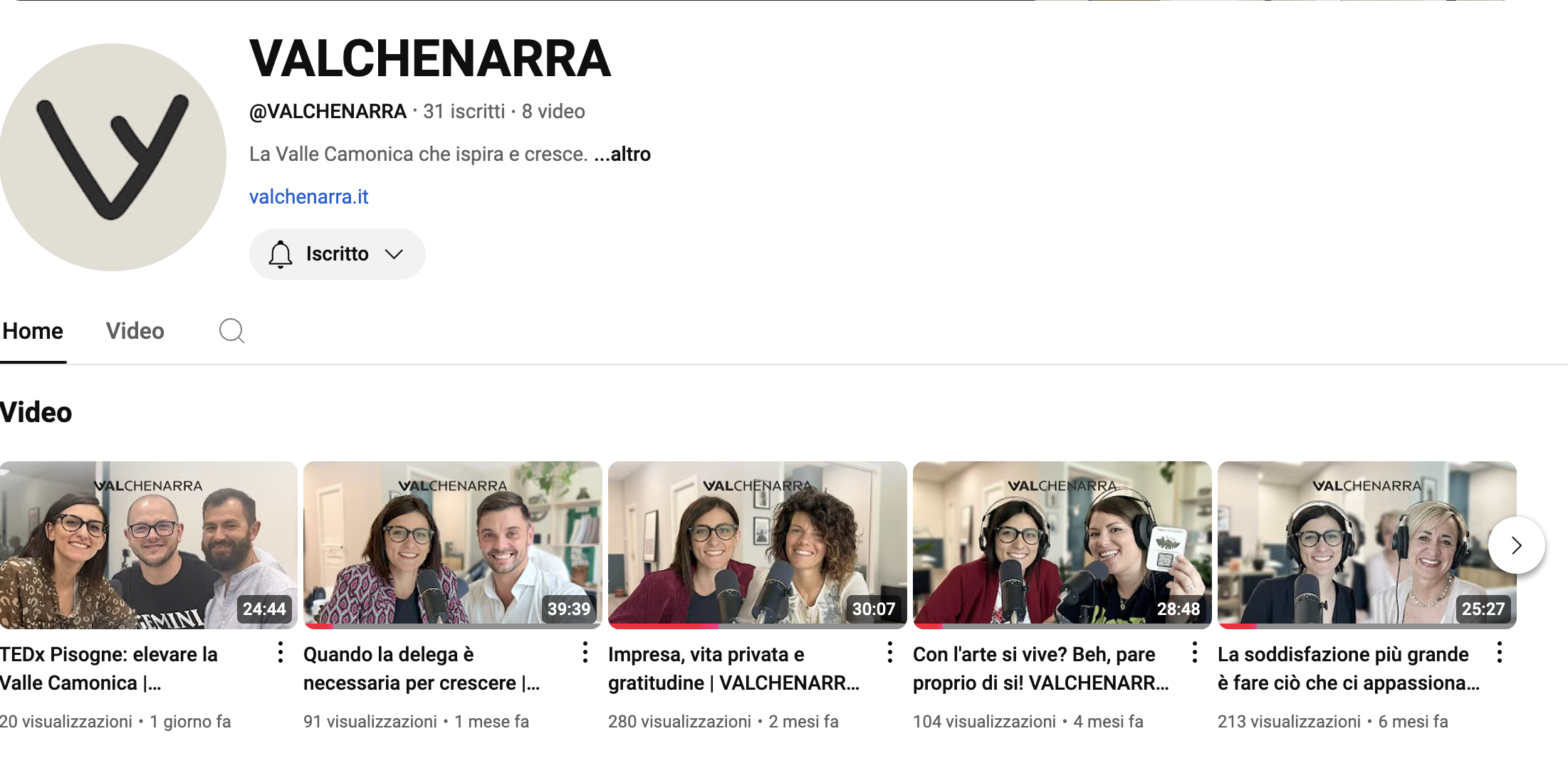
Task: Open options menu for Impresa, vita privata video
Action: coord(890,652)
